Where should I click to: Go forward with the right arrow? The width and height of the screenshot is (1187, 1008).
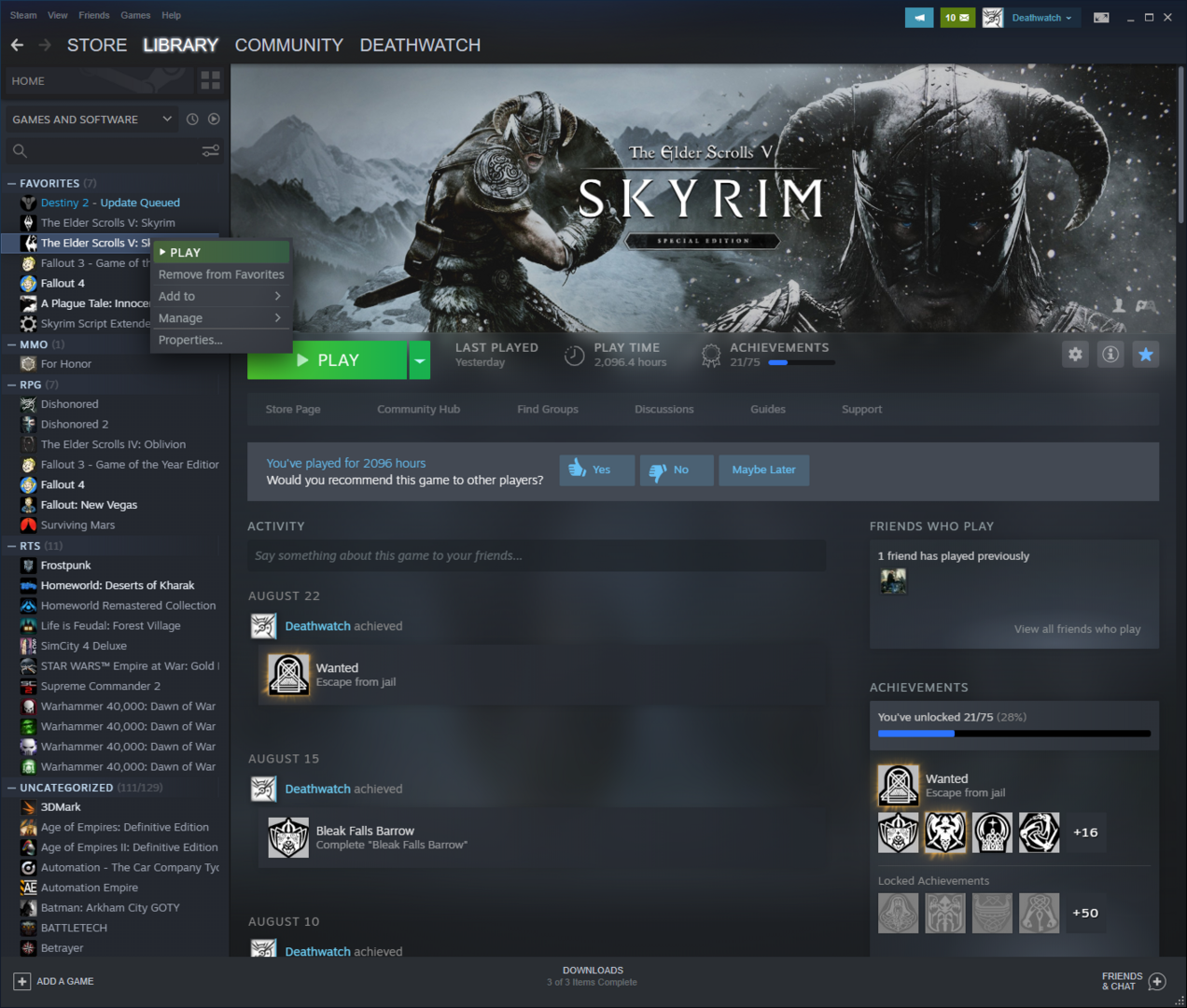[x=45, y=45]
